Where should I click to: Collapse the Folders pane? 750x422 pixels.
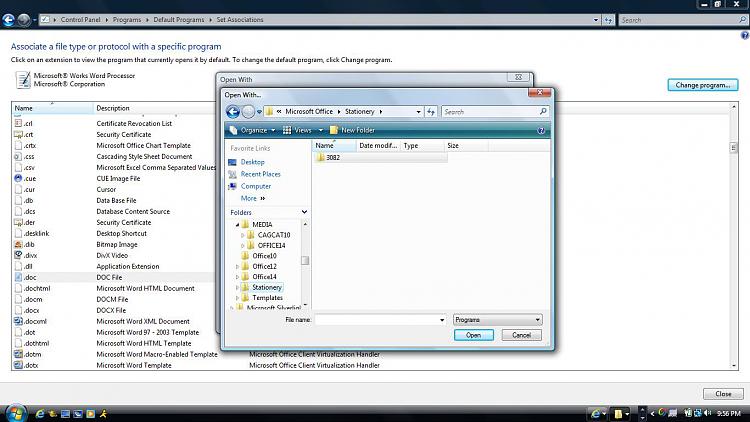click(x=304, y=212)
